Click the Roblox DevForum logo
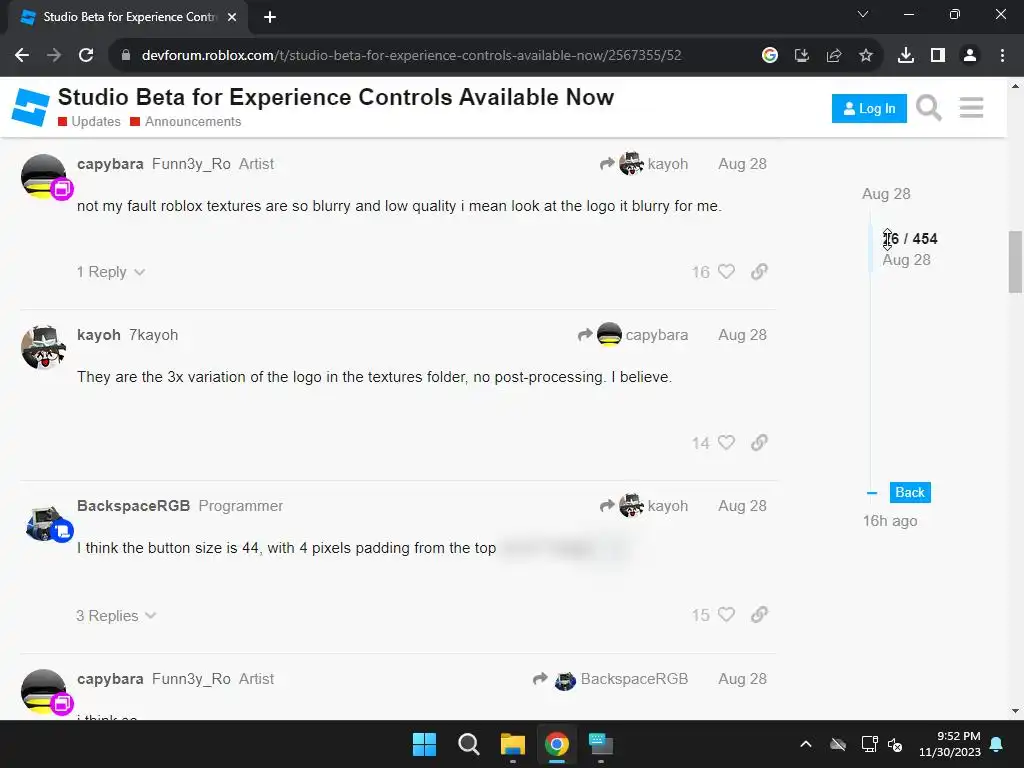The height and width of the screenshot is (768, 1024). [x=30, y=108]
